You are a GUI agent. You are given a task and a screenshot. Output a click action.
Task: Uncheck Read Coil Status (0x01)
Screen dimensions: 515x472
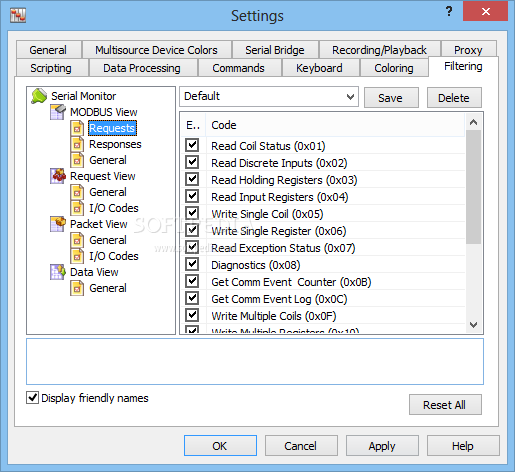[192, 145]
